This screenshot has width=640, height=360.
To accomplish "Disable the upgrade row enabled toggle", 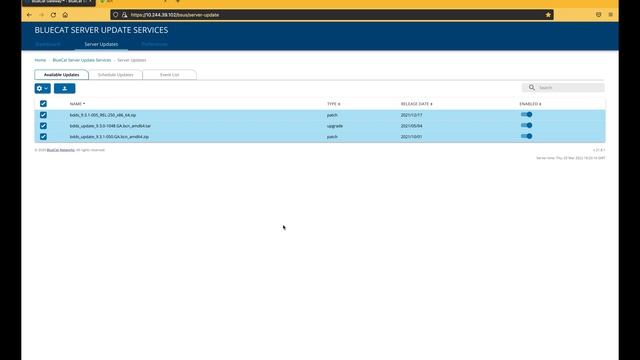I will [x=527, y=125].
